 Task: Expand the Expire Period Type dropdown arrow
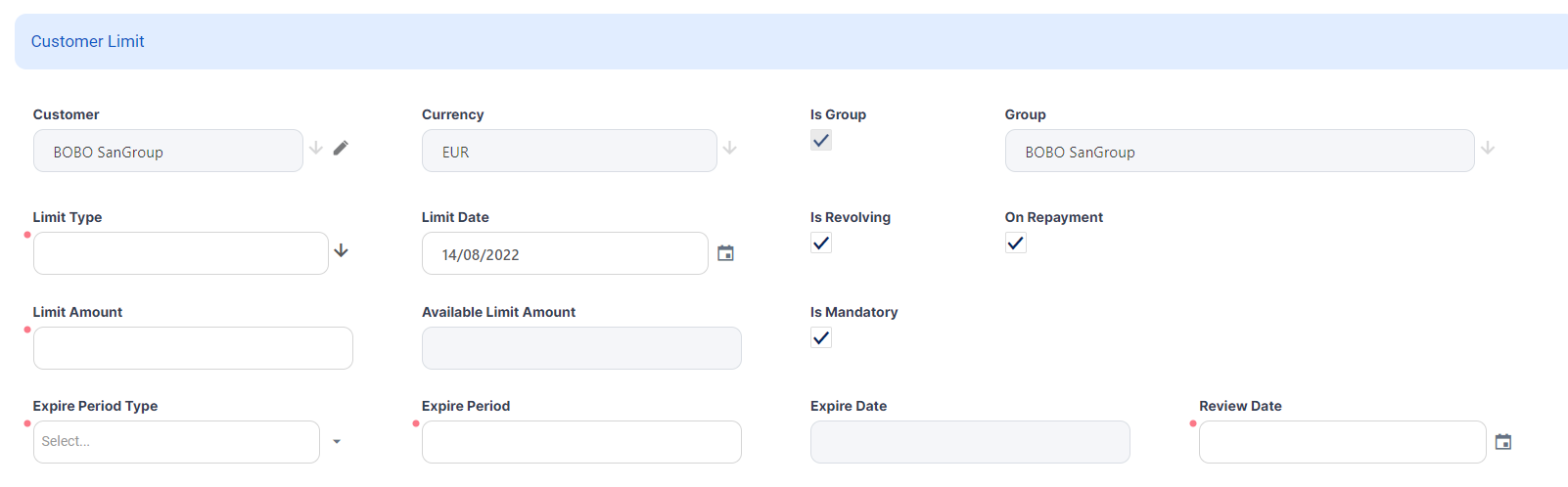coord(337,442)
